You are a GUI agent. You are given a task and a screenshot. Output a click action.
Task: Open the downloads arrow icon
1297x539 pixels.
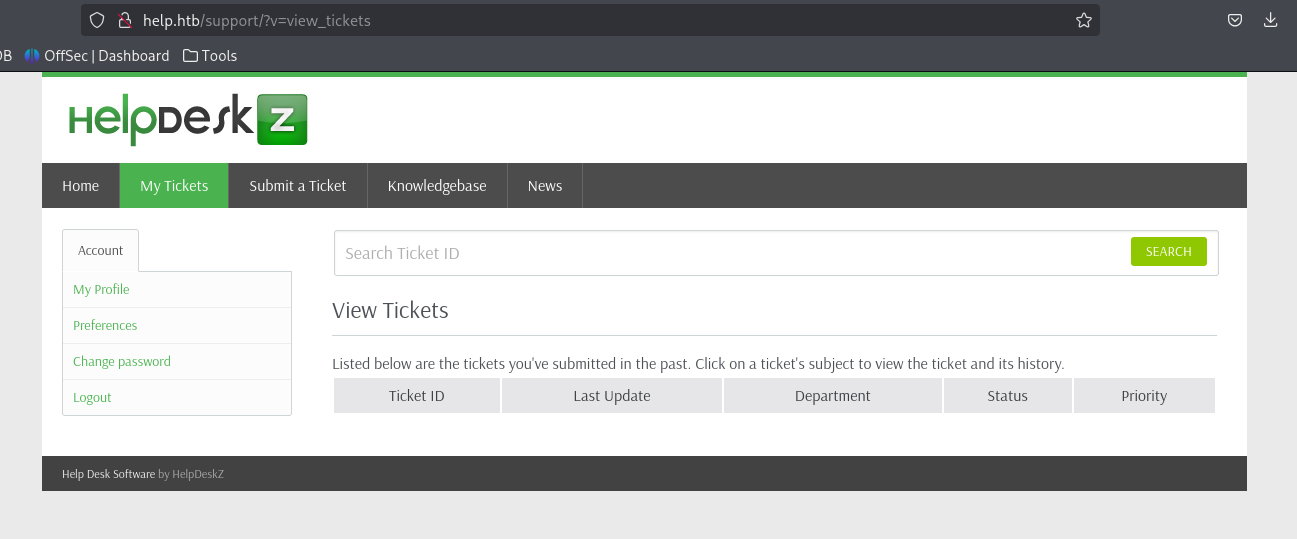click(1271, 20)
